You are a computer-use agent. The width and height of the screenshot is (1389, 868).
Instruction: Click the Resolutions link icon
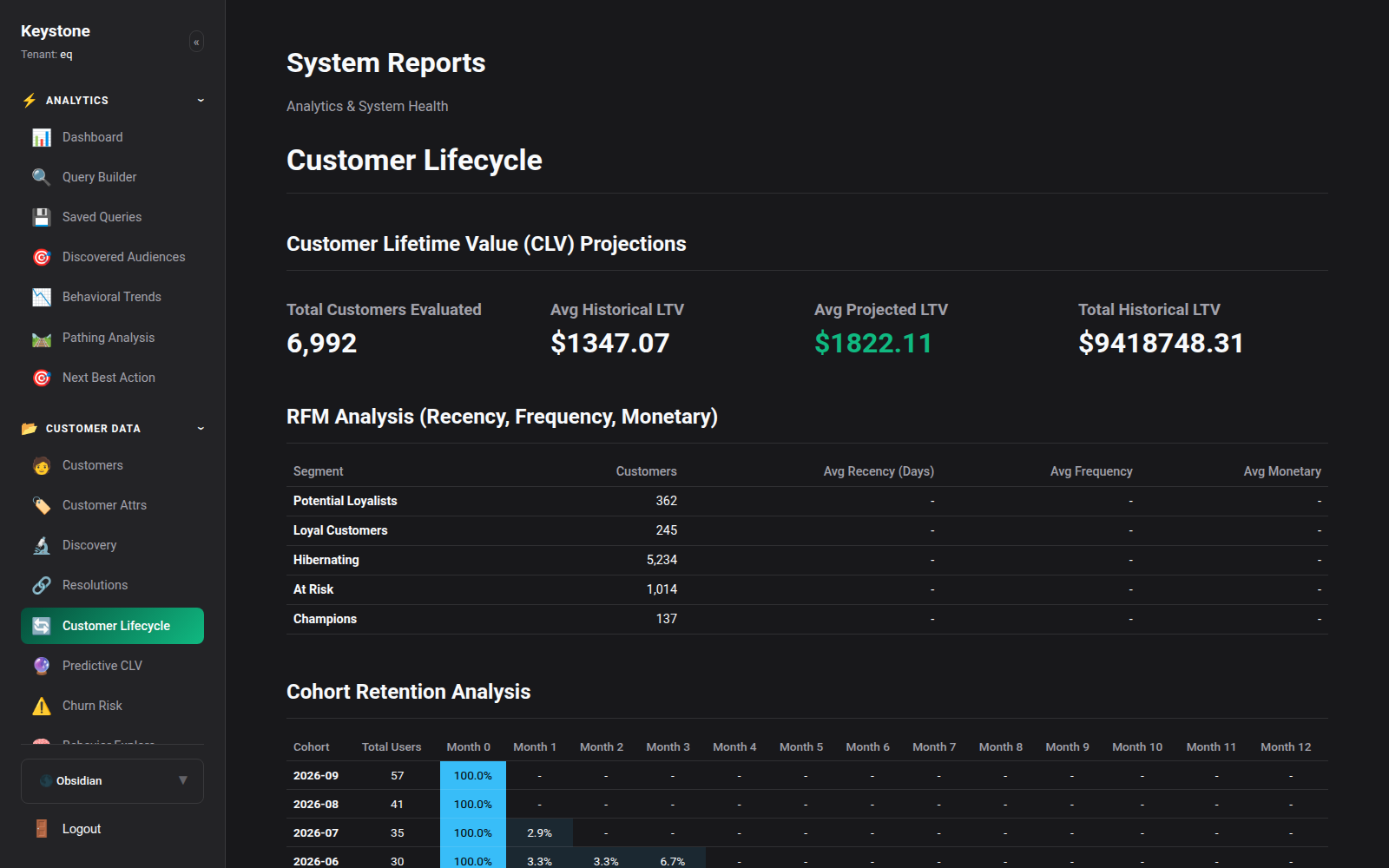tap(42, 585)
